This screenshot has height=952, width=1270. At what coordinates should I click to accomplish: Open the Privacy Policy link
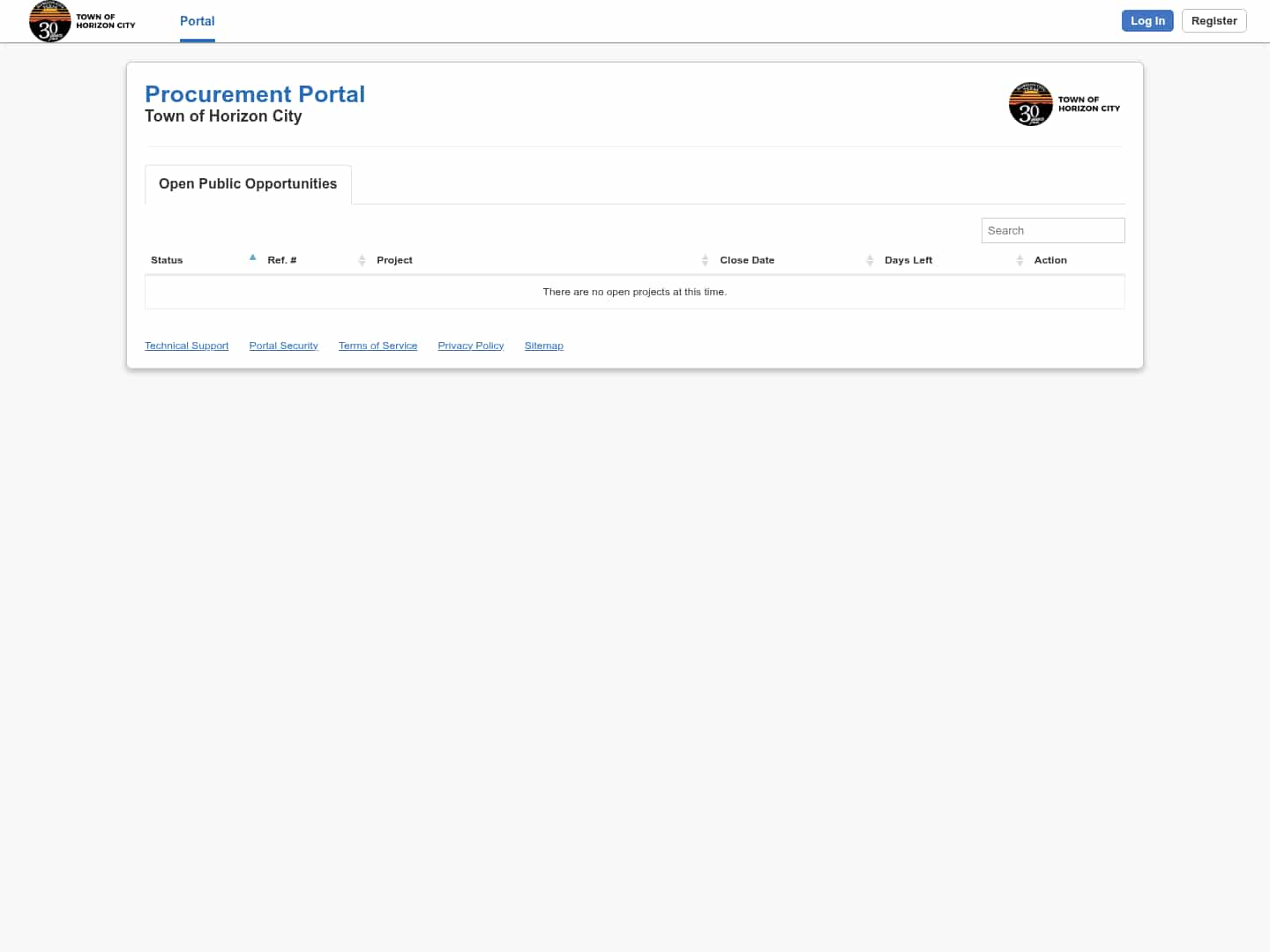pos(470,345)
